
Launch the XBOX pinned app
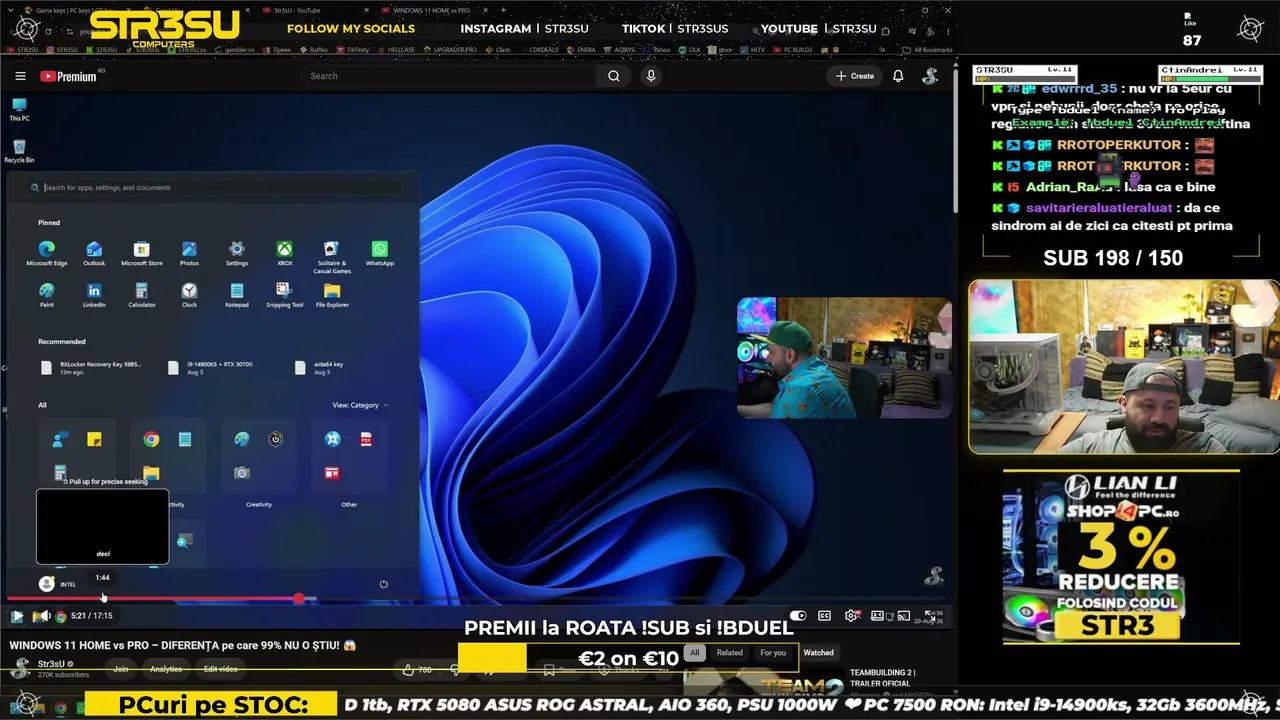tap(285, 253)
